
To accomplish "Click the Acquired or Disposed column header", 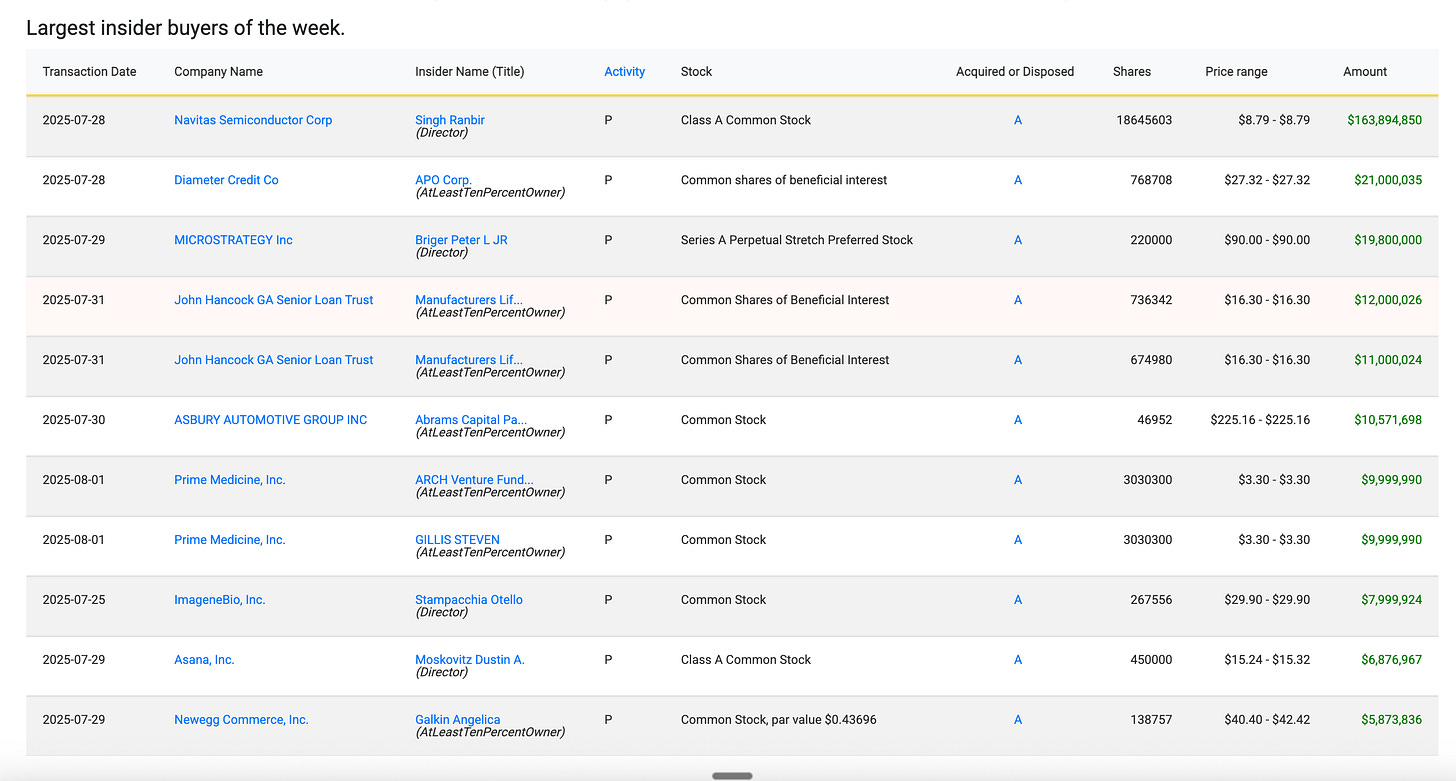I will pos(1015,72).
